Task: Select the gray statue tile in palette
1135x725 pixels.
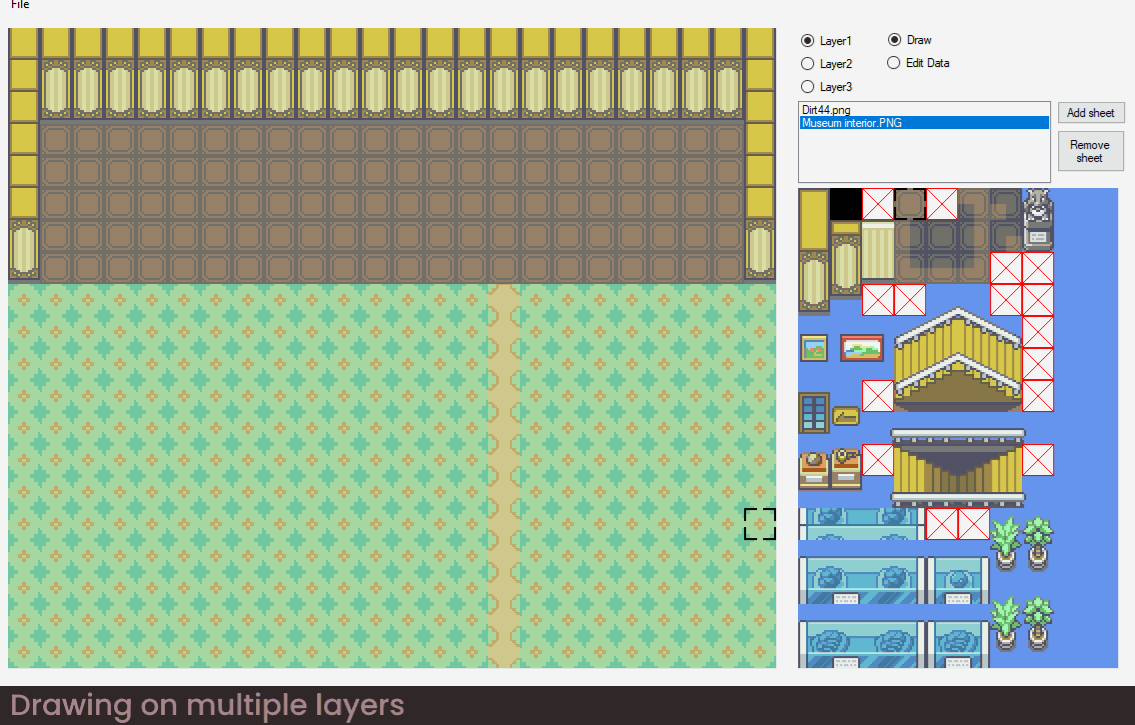Action: click(1037, 219)
